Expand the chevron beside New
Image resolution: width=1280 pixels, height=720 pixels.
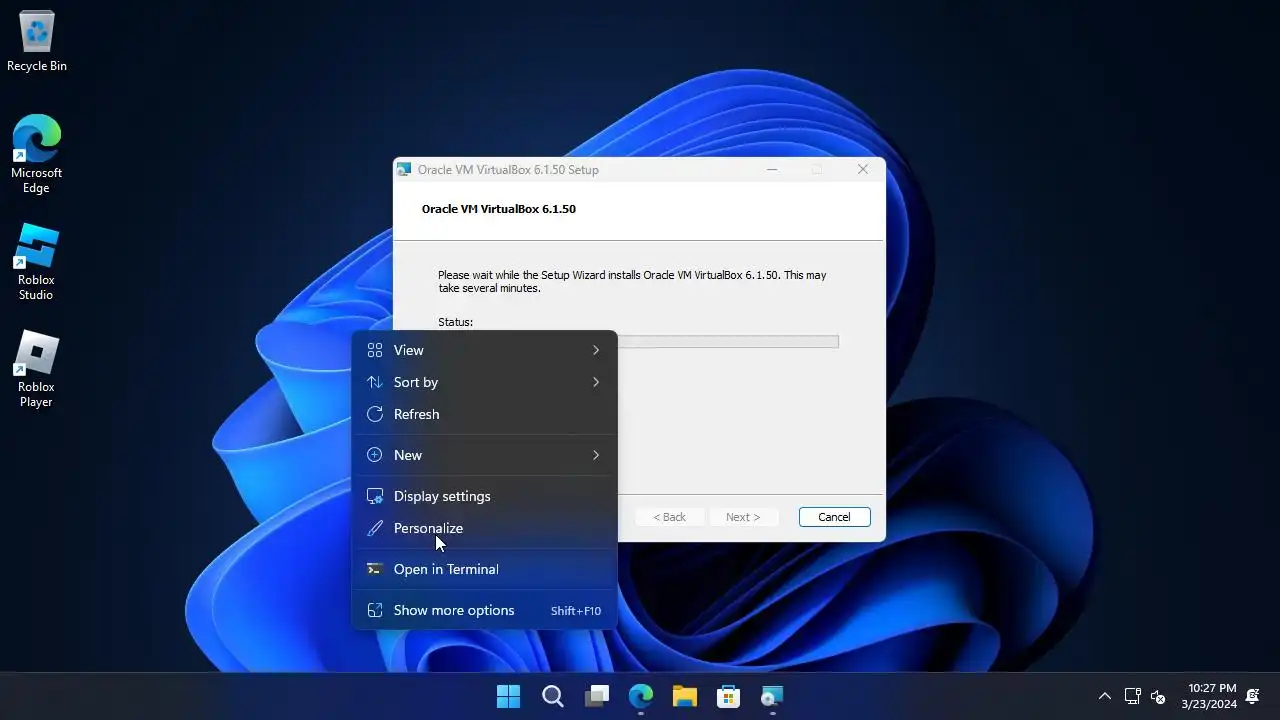[x=595, y=455]
